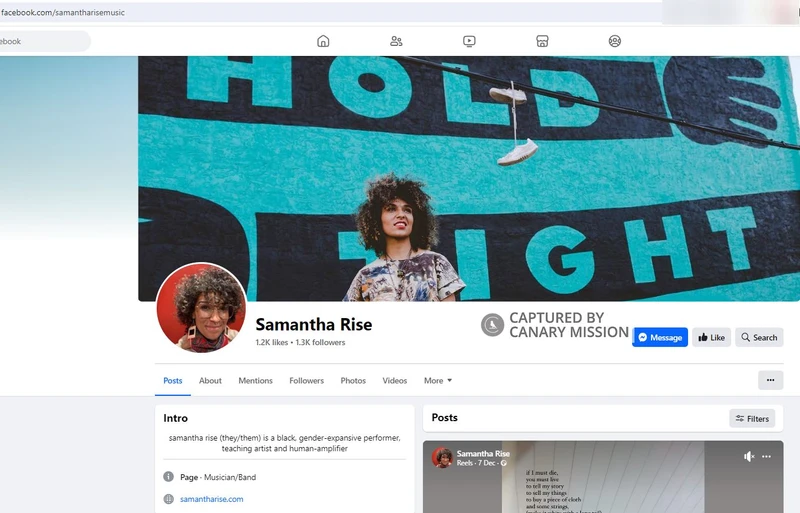Image resolution: width=800 pixels, height=513 pixels.
Task: Open the Watch video icon
Action: pyautogui.click(x=469, y=41)
